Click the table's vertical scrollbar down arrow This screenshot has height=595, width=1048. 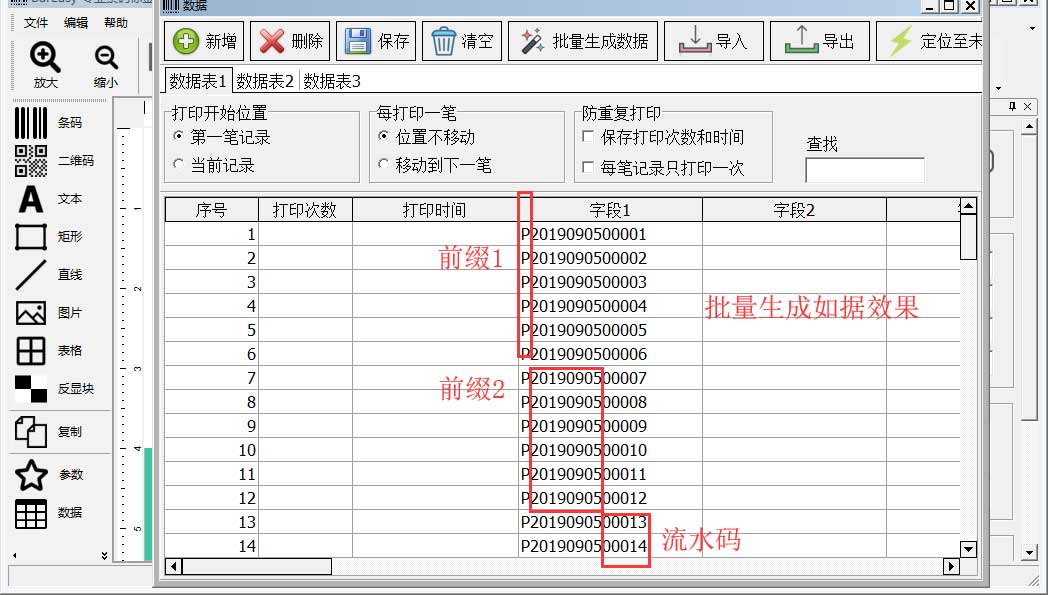[968, 548]
